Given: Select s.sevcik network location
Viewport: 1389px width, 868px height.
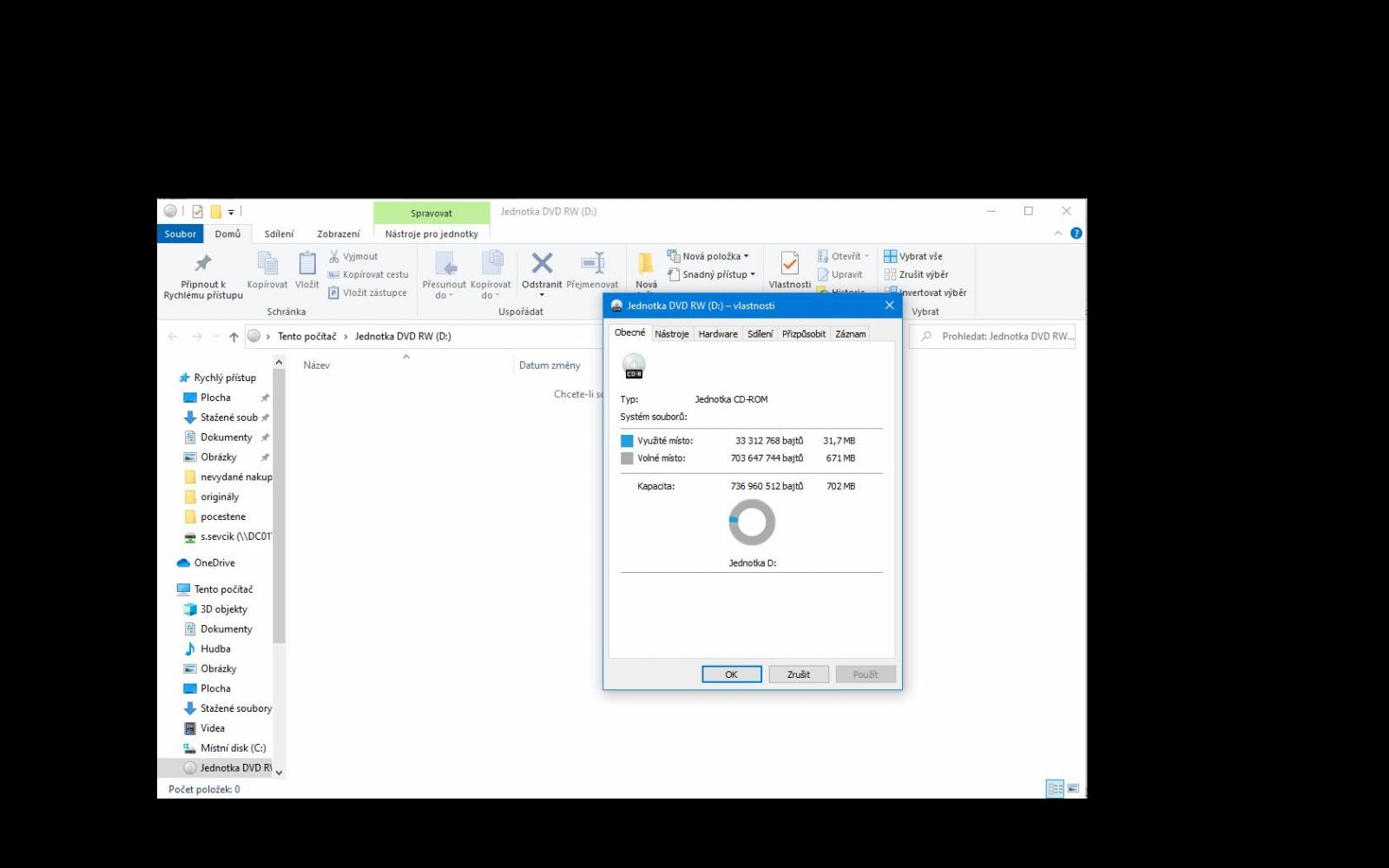Looking at the screenshot, I should coord(227,537).
